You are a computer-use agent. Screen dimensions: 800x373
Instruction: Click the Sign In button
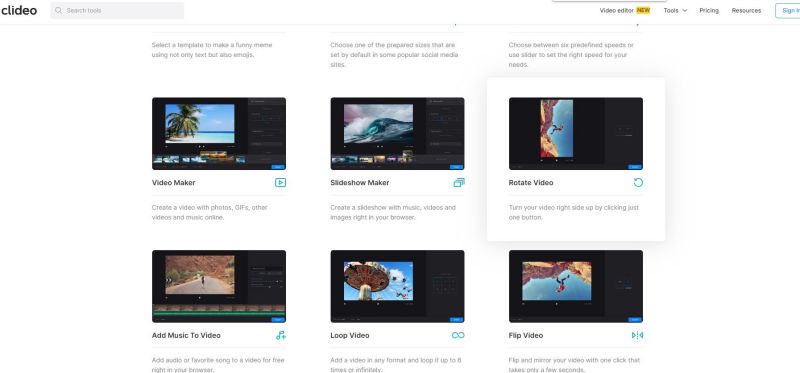tap(789, 10)
